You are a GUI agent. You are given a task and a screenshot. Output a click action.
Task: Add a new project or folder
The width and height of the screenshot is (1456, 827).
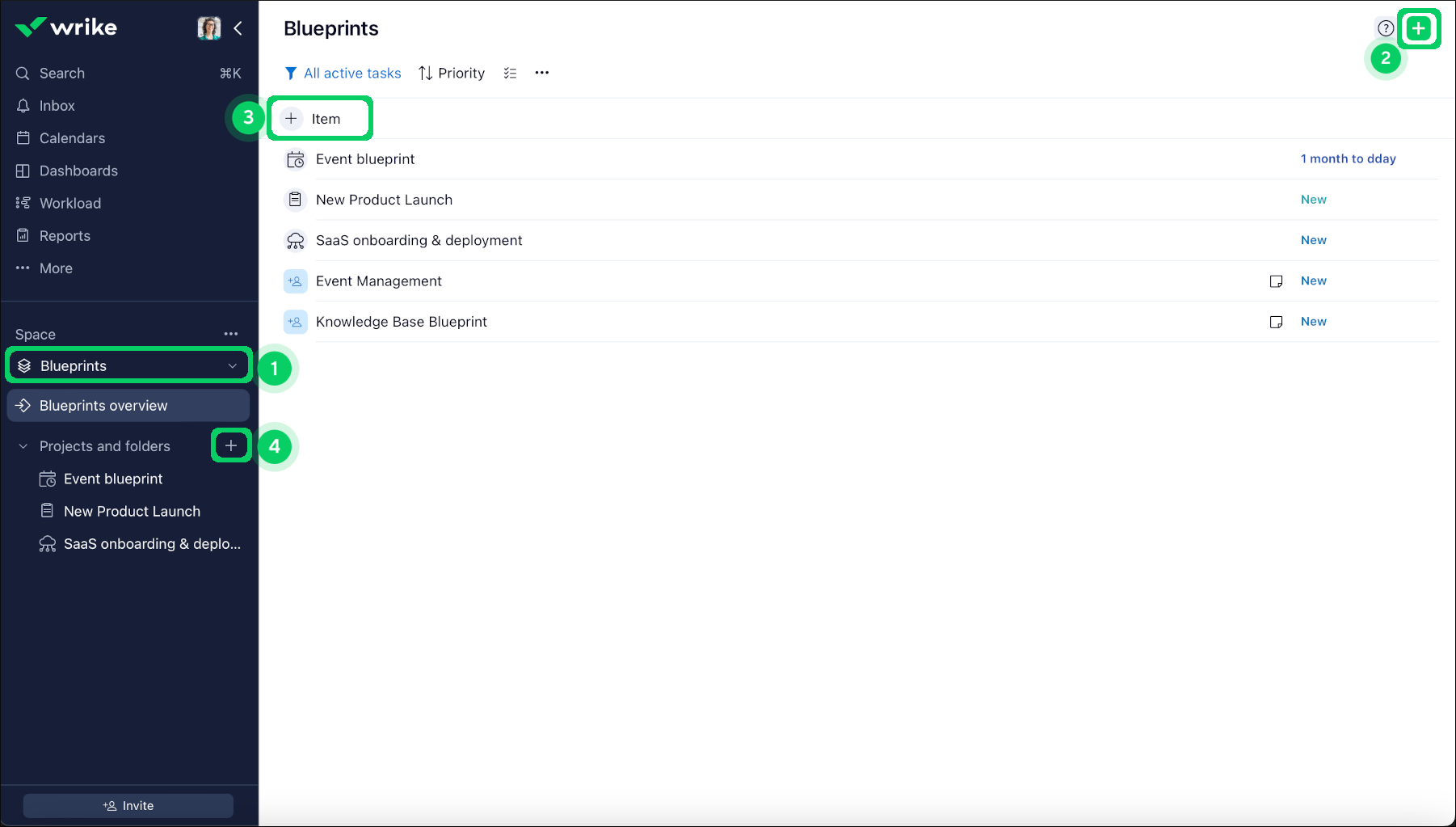click(x=231, y=445)
